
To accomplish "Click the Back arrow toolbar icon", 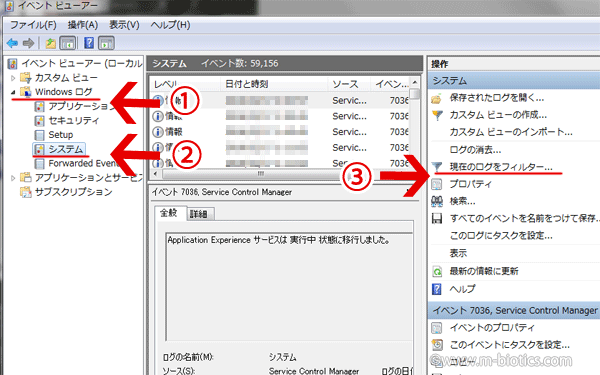I will click(12, 43).
